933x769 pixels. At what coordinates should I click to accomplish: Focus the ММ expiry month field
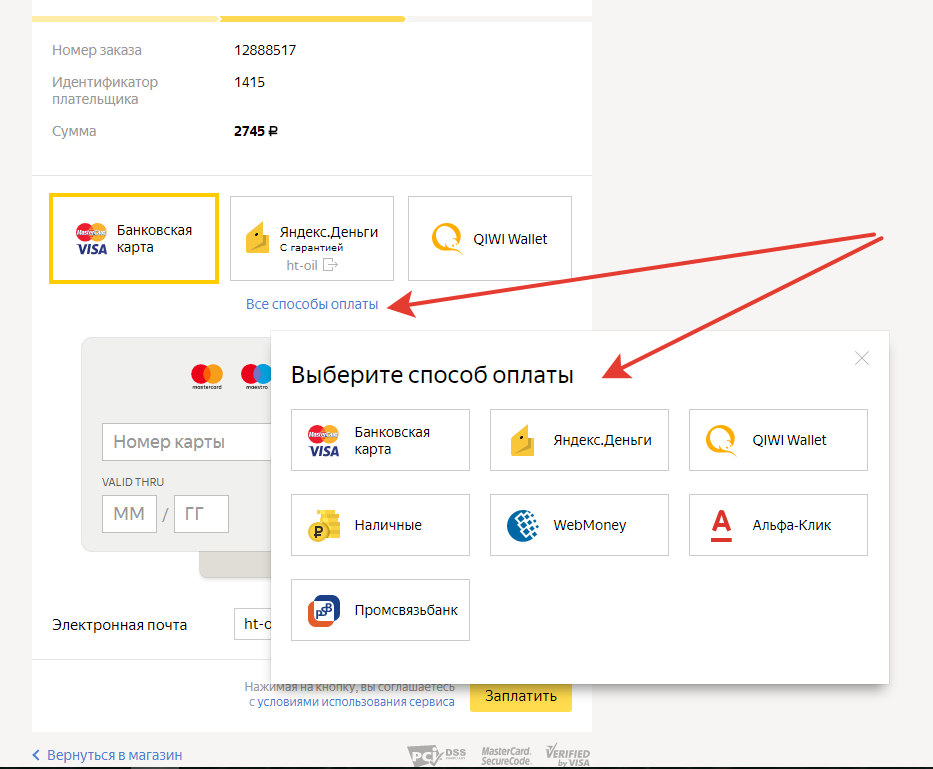point(129,514)
